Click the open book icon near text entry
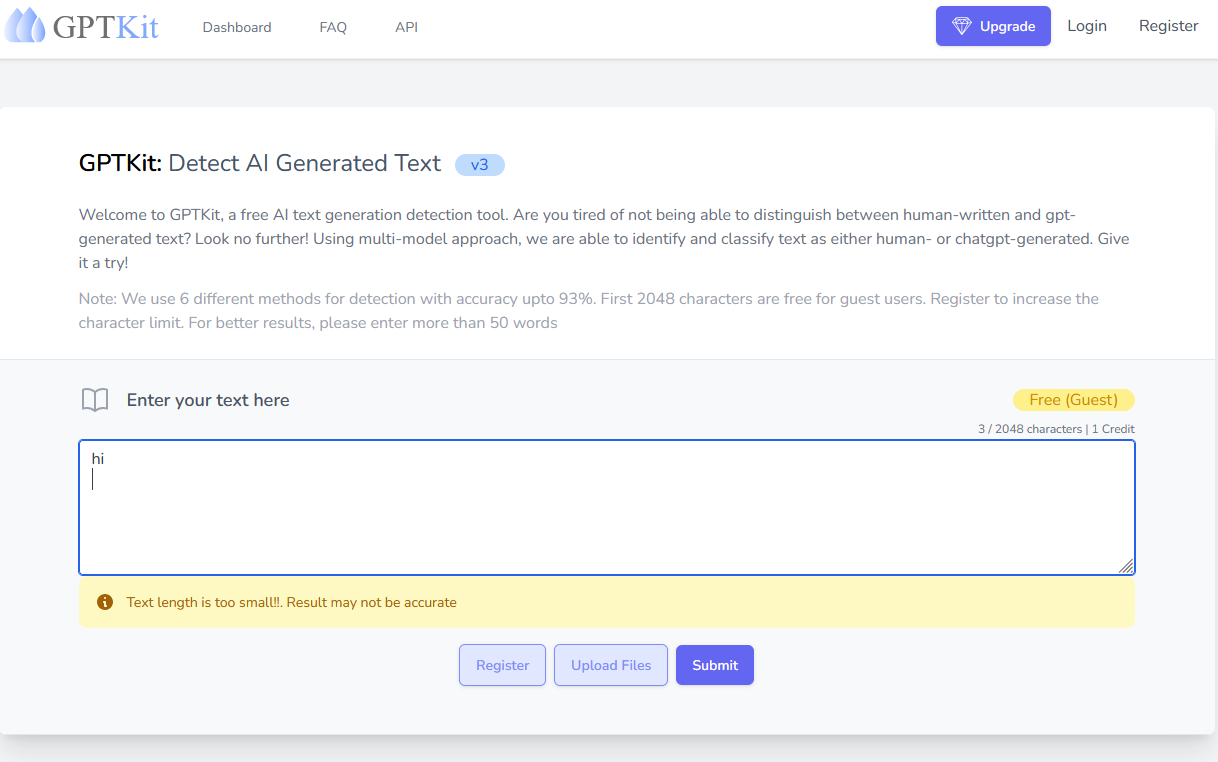Viewport: 1218px width, 762px height. click(95, 399)
